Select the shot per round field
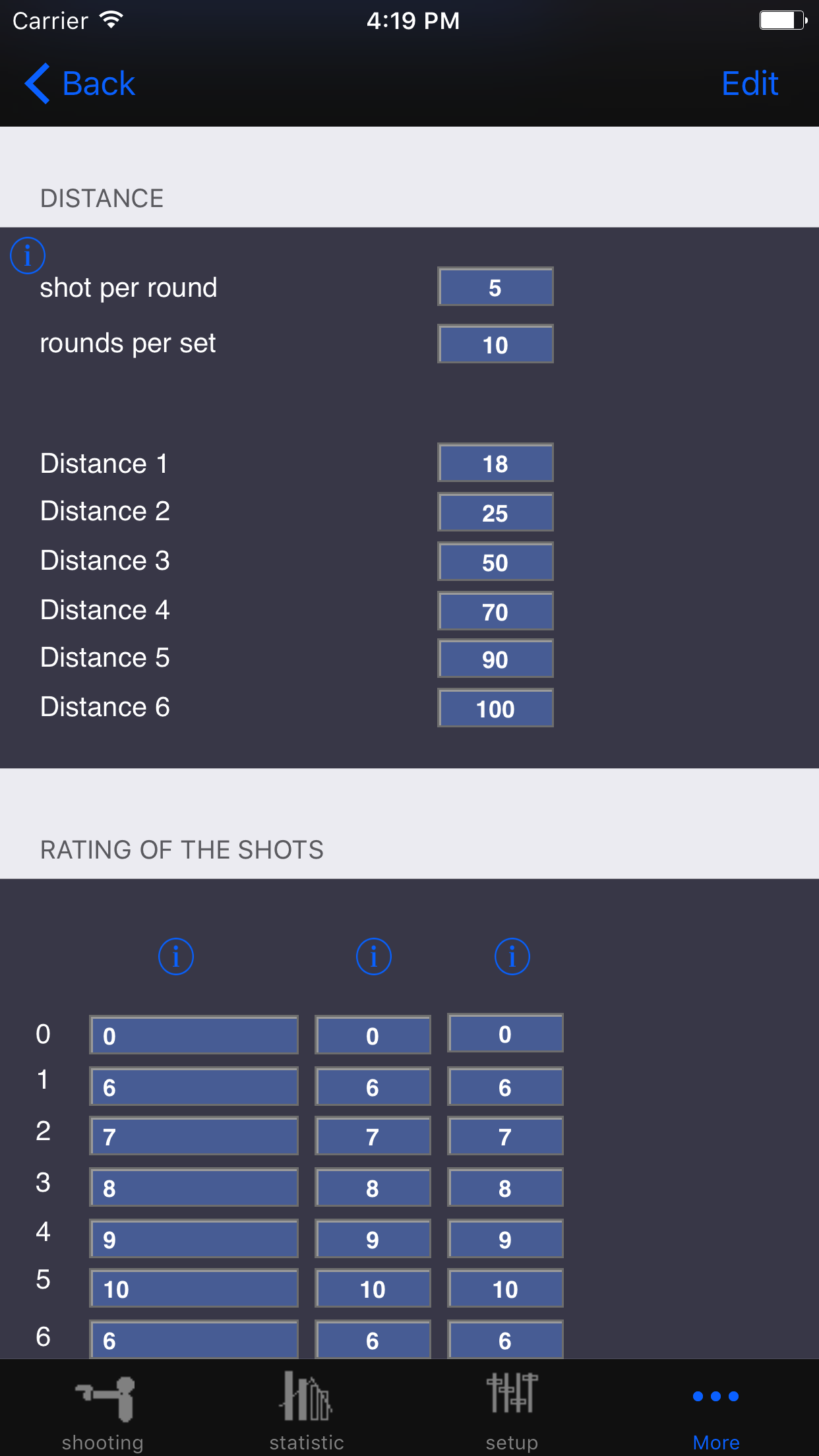Screen dimensions: 819x1456 coord(495,287)
